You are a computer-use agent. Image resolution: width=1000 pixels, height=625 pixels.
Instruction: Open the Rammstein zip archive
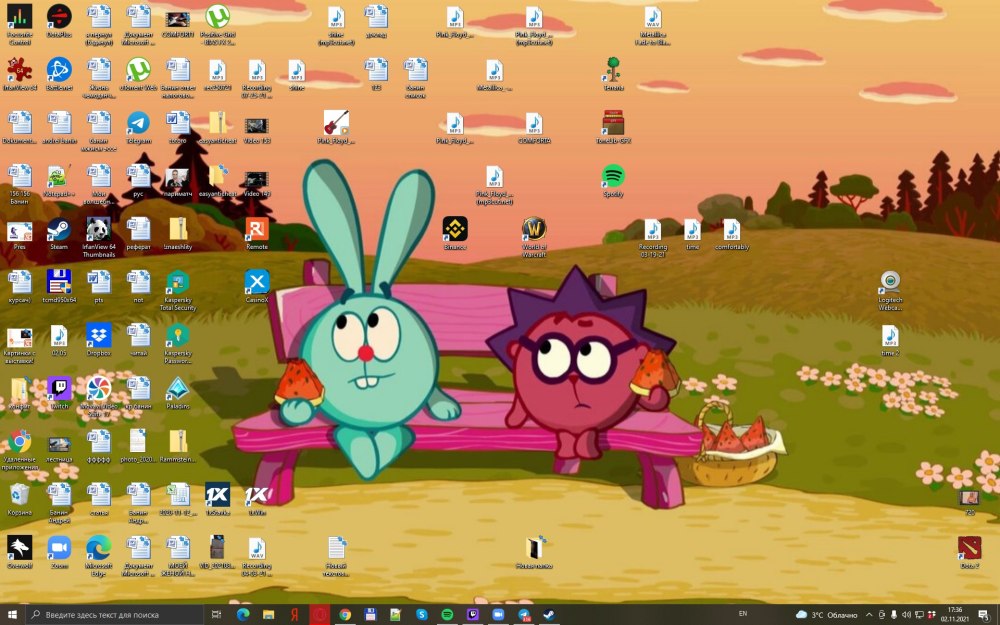click(x=178, y=446)
